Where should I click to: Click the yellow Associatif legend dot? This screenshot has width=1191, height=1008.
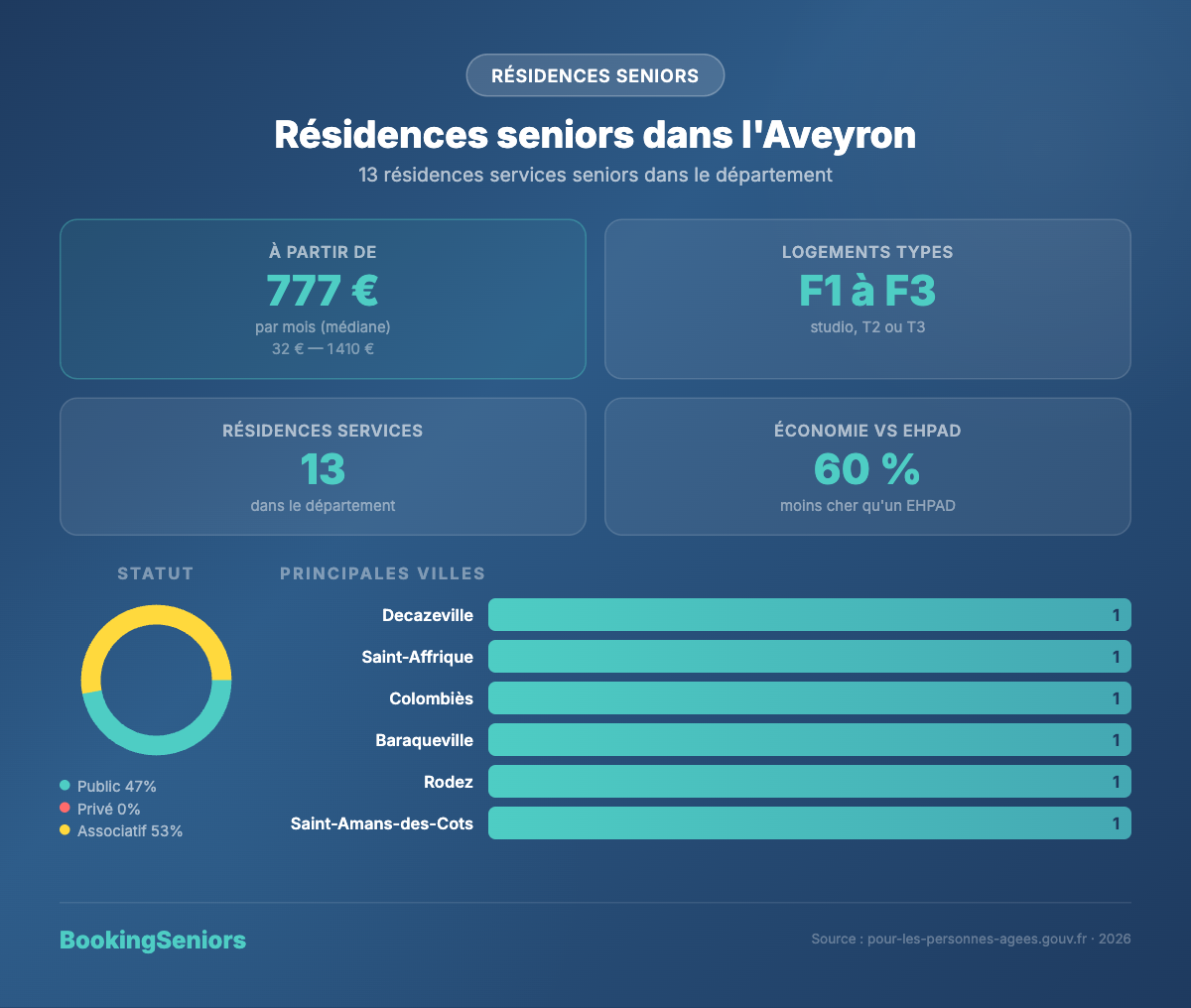pyautogui.click(x=66, y=831)
